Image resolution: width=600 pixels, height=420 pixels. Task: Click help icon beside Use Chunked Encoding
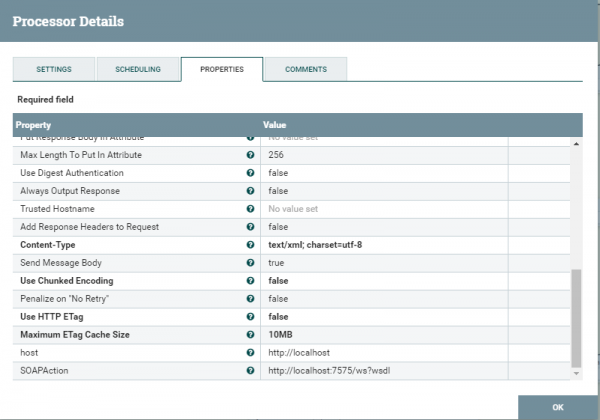click(x=250, y=281)
